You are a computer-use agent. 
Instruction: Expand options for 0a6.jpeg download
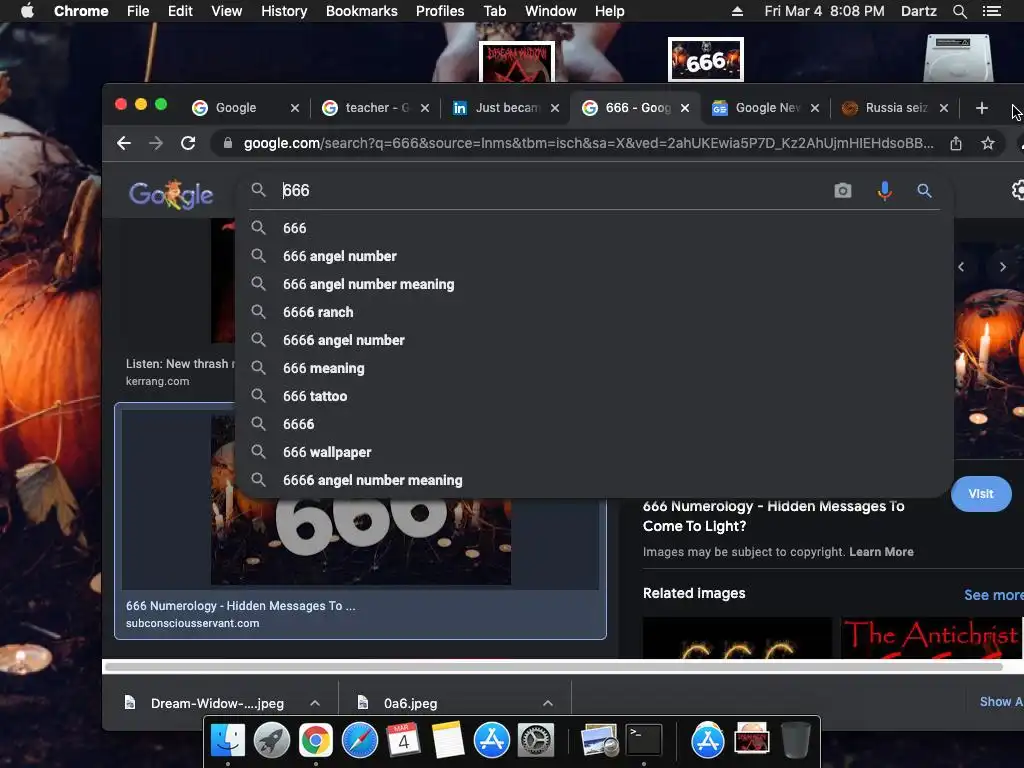(x=548, y=703)
